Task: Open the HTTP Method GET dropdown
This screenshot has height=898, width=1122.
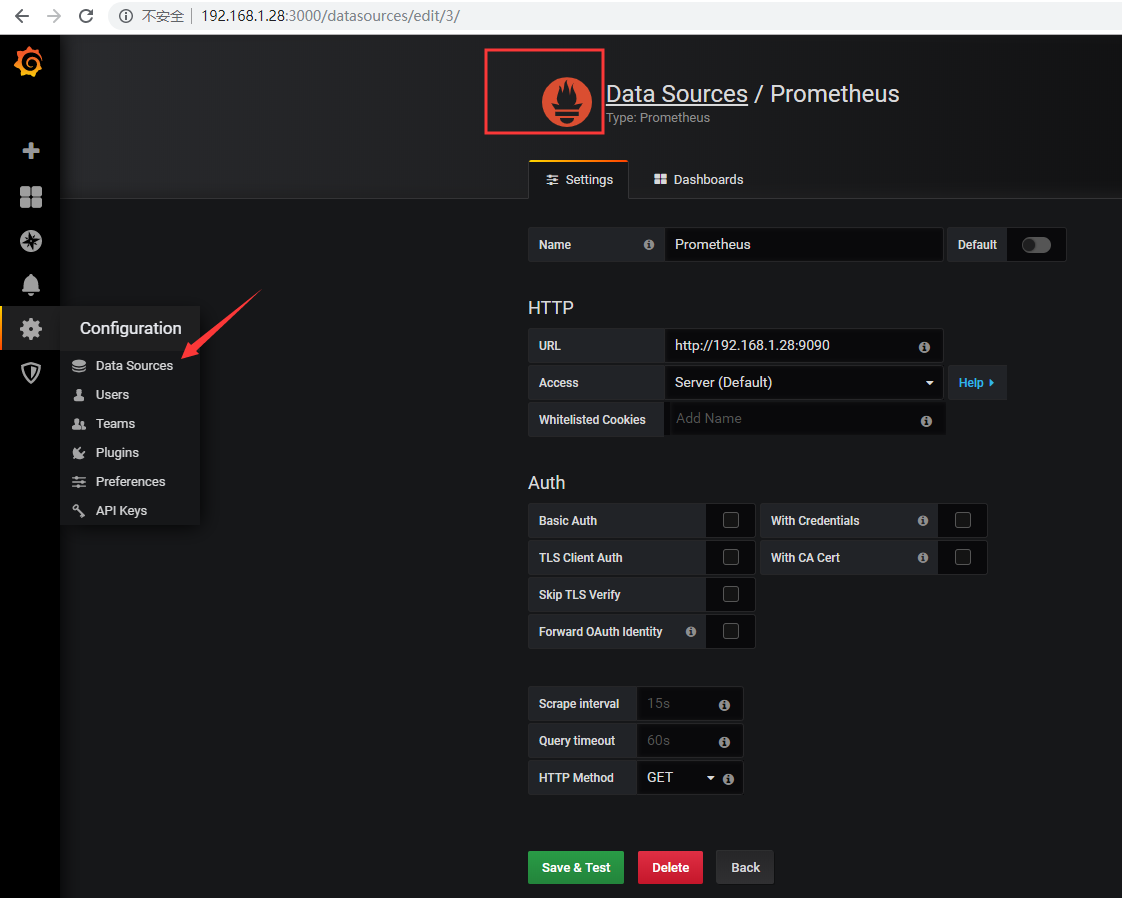Action: [x=680, y=778]
